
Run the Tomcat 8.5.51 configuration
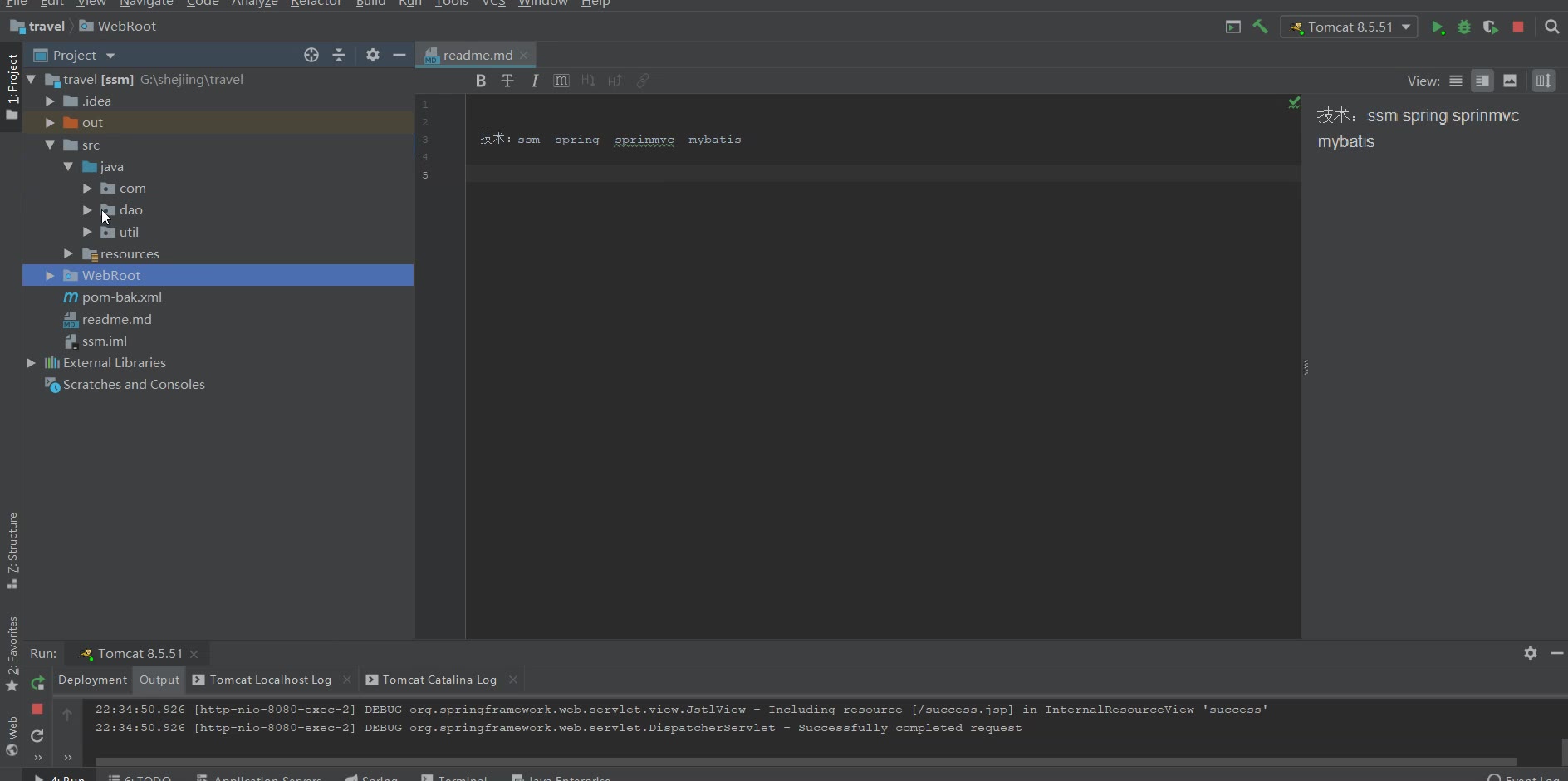pyautogui.click(x=1438, y=27)
